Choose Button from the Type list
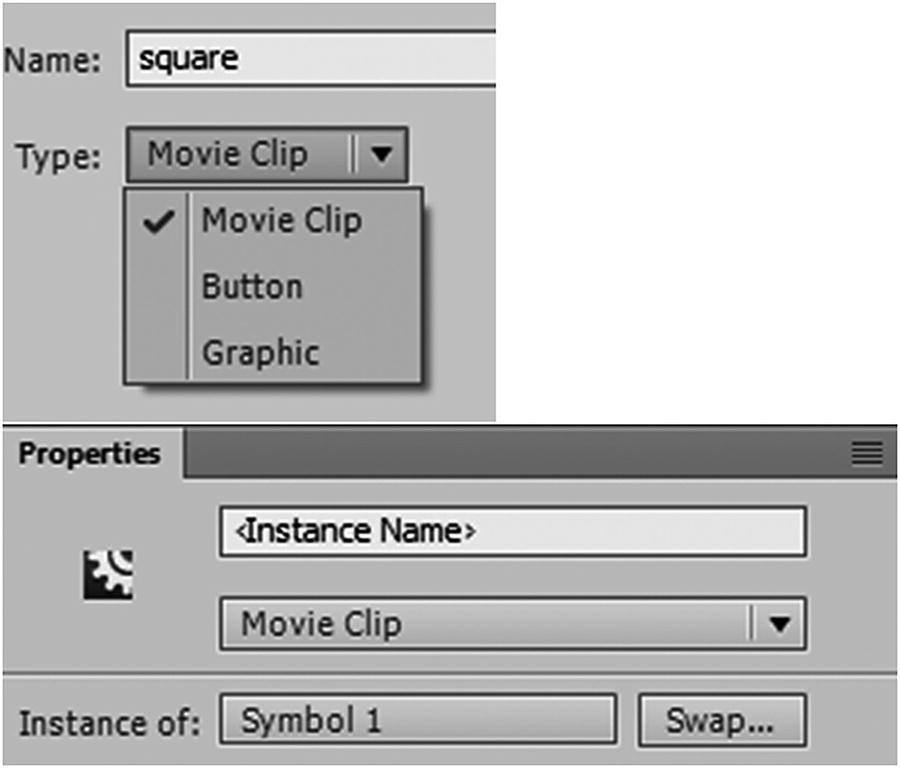This screenshot has width=900, height=768. click(x=252, y=286)
